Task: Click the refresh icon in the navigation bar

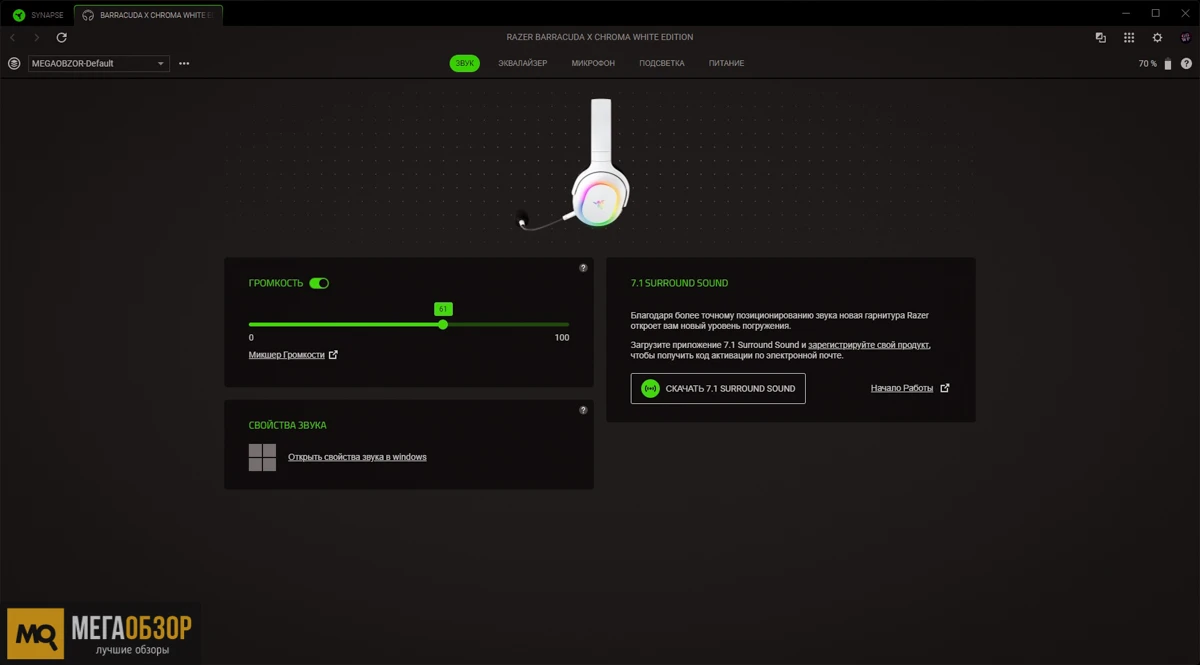Action: pyautogui.click(x=61, y=37)
